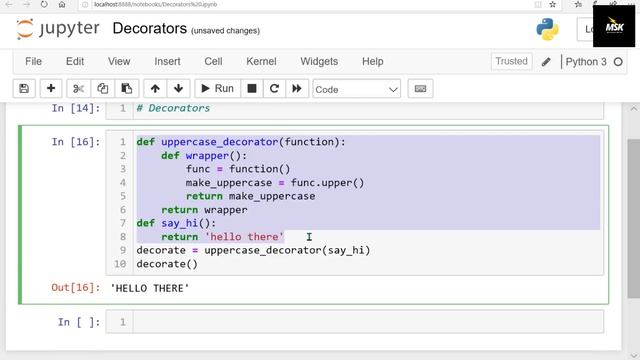Click the browser back arrow
This screenshot has width=640, height=360.
point(9,4)
